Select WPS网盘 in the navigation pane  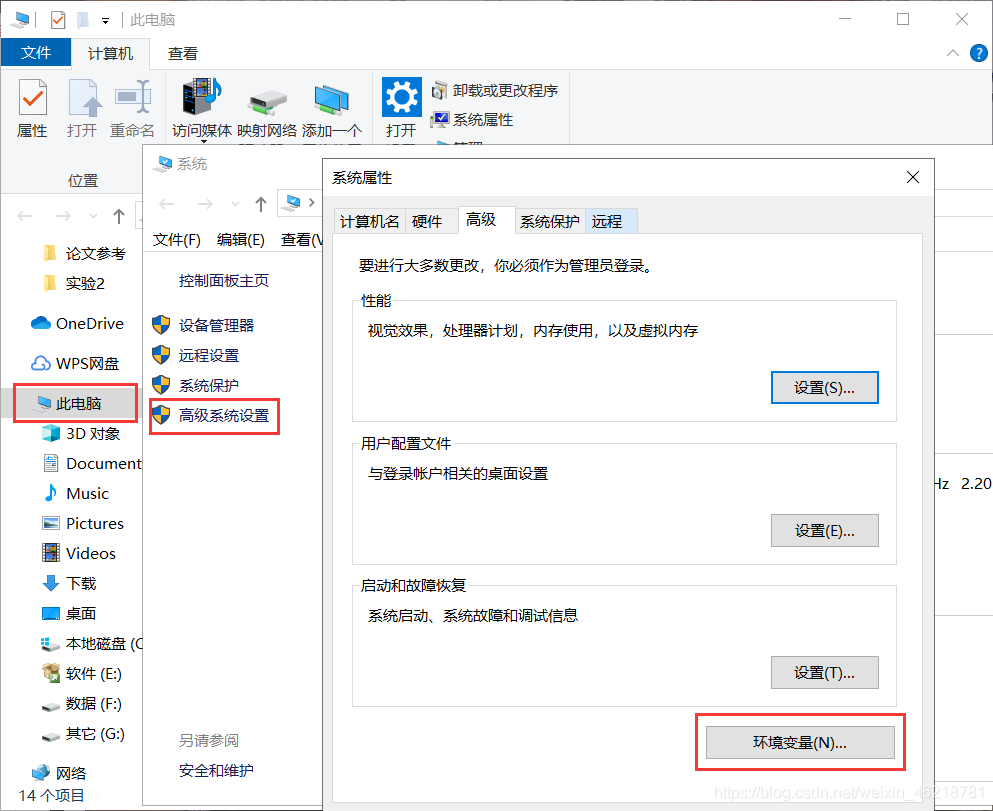[x=75, y=363]
